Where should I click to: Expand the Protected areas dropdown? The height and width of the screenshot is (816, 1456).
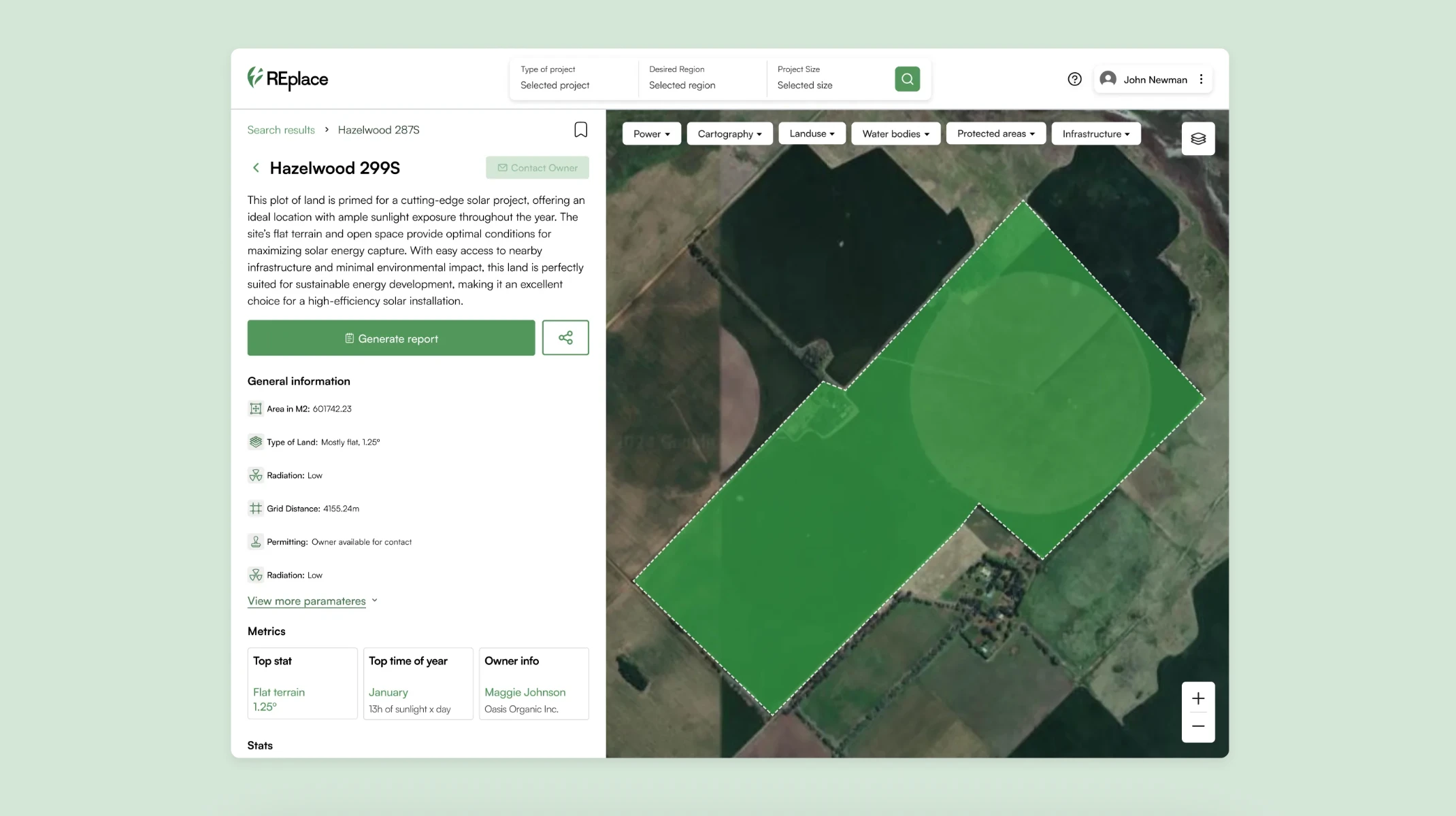click(995, 134)
